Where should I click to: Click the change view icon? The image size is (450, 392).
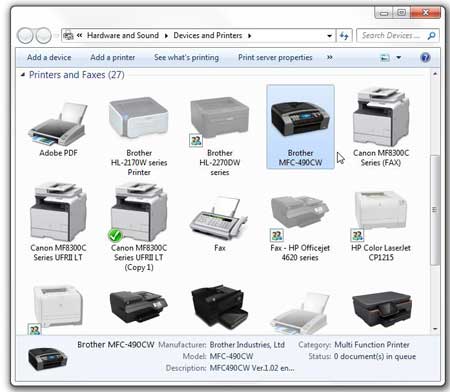coord(385,58)
